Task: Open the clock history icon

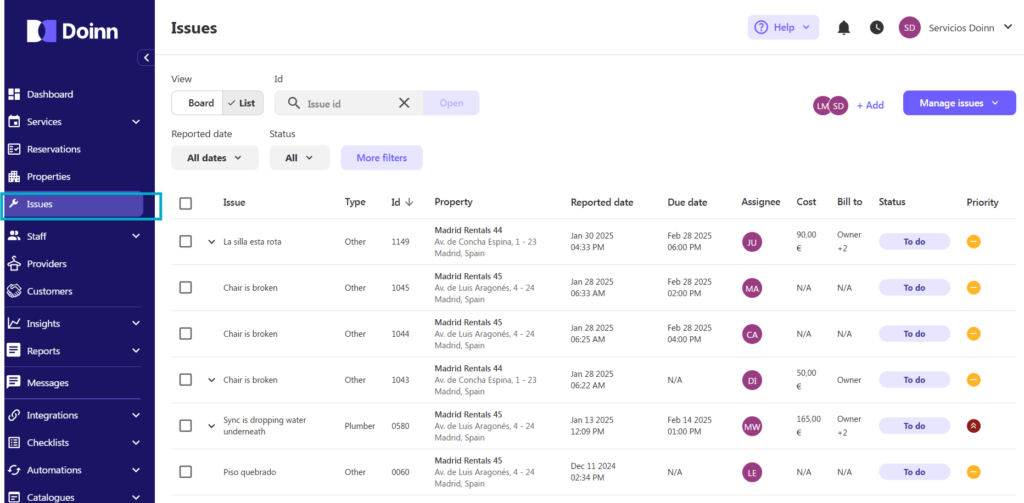Action: [x=876, y=27]
